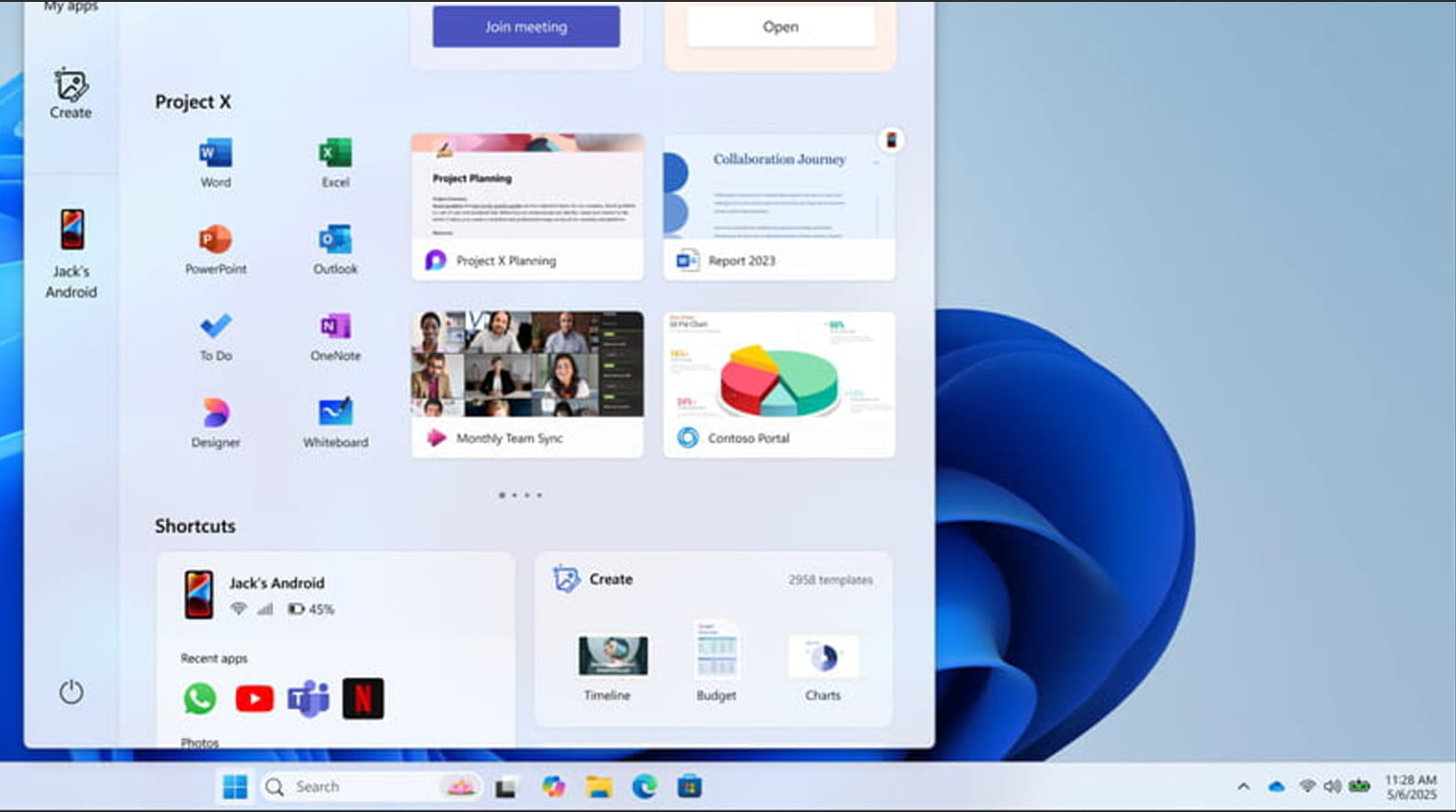Click the battery tray icon
The width and height of the screenshot is (1456, 812).
tap(1360, 786)
